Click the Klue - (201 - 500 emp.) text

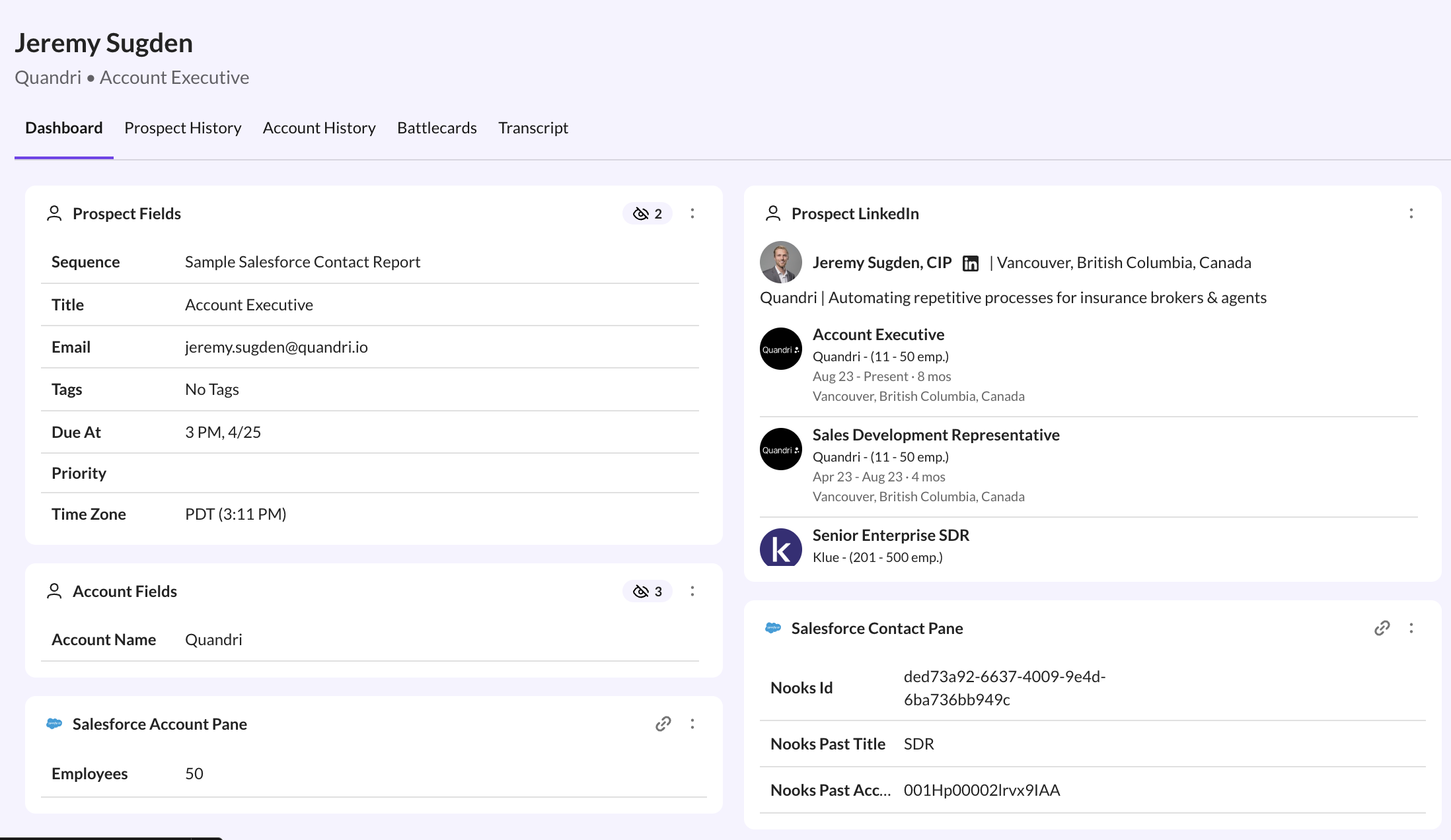(x=877, y=557)
